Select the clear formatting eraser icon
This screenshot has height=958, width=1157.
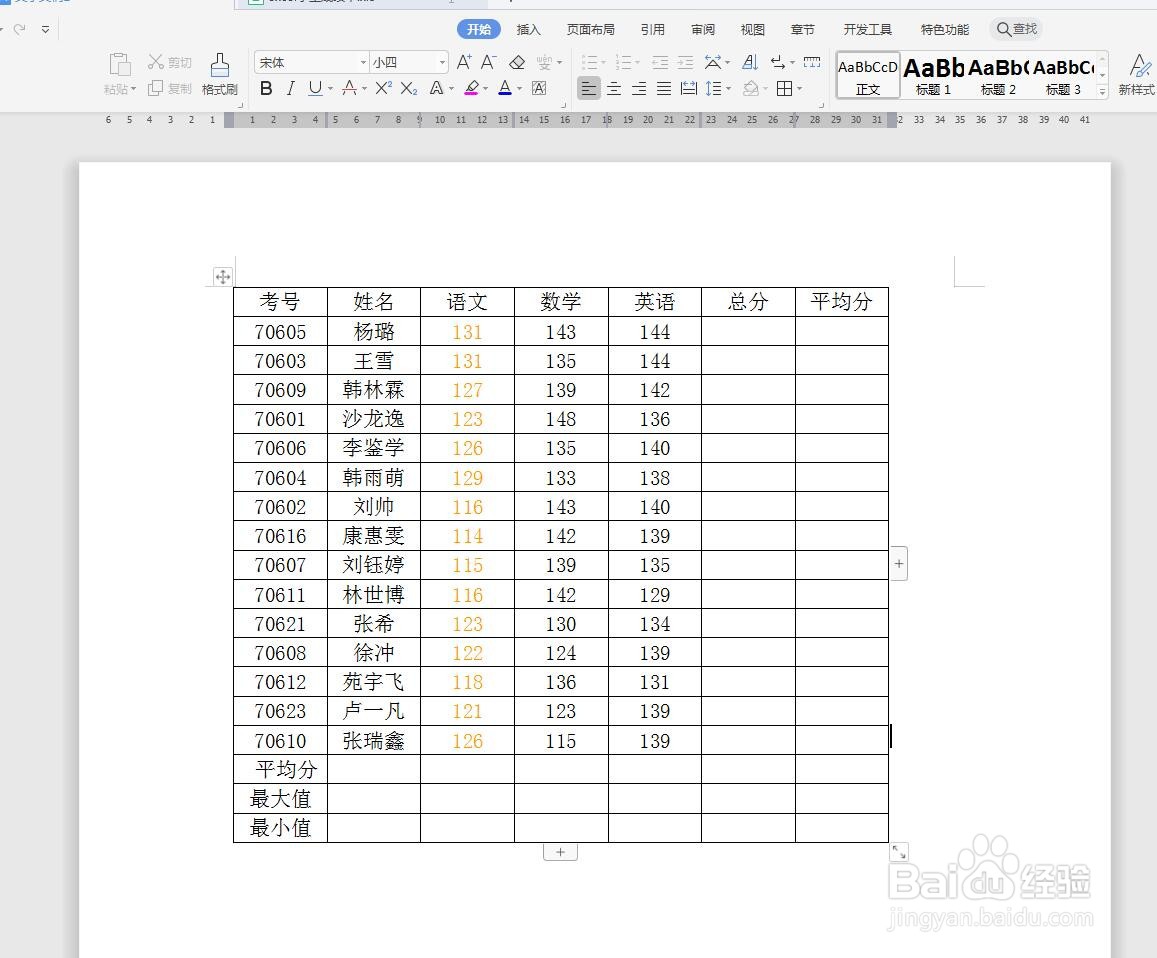pyautogui.click(x=517, y=62)
